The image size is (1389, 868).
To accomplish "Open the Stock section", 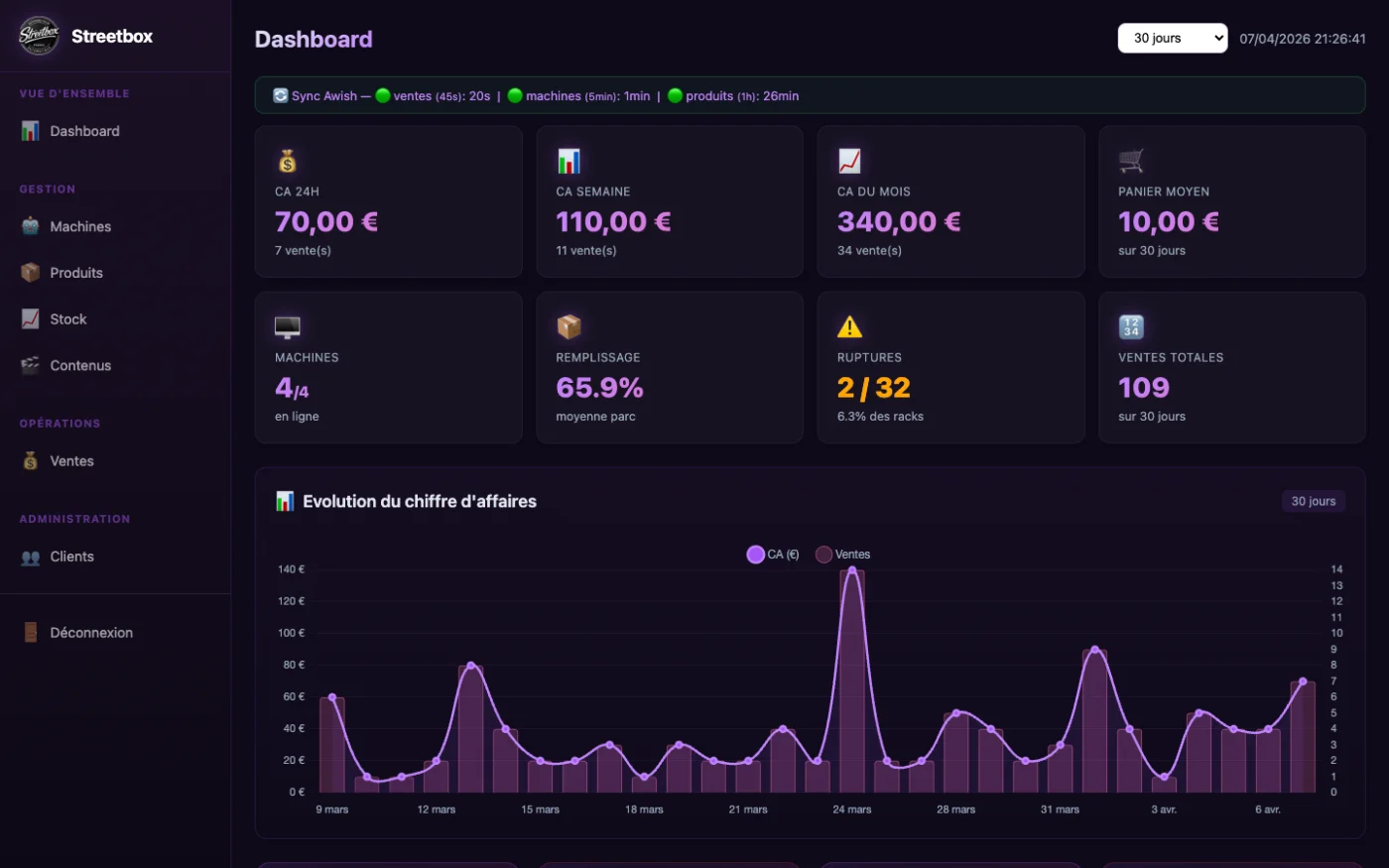I will pos(115,318).
